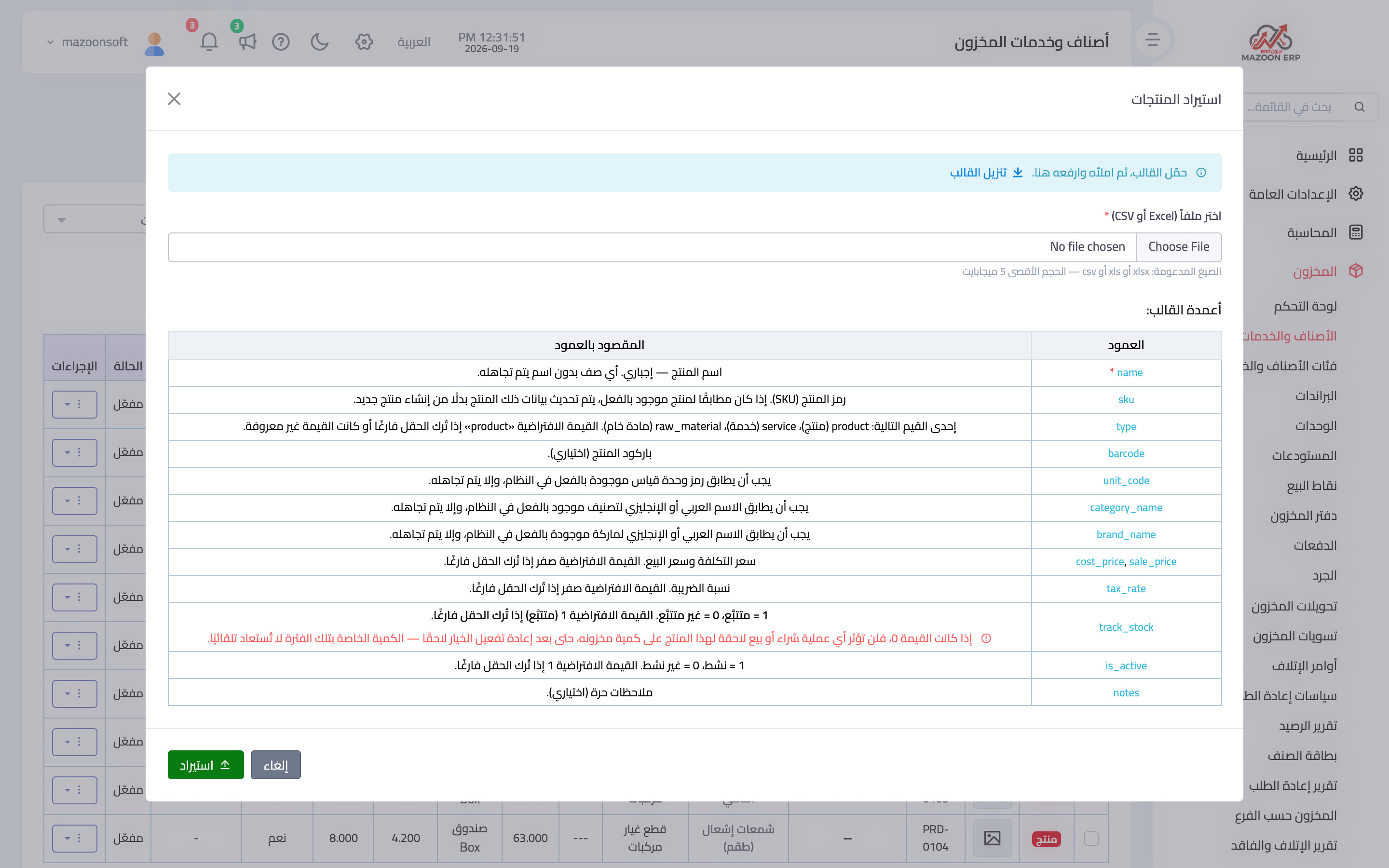This screenshot has width=1389, height=868.
Task: Click the inventory box sidebar icon
Action: (x=1356, y=271)
